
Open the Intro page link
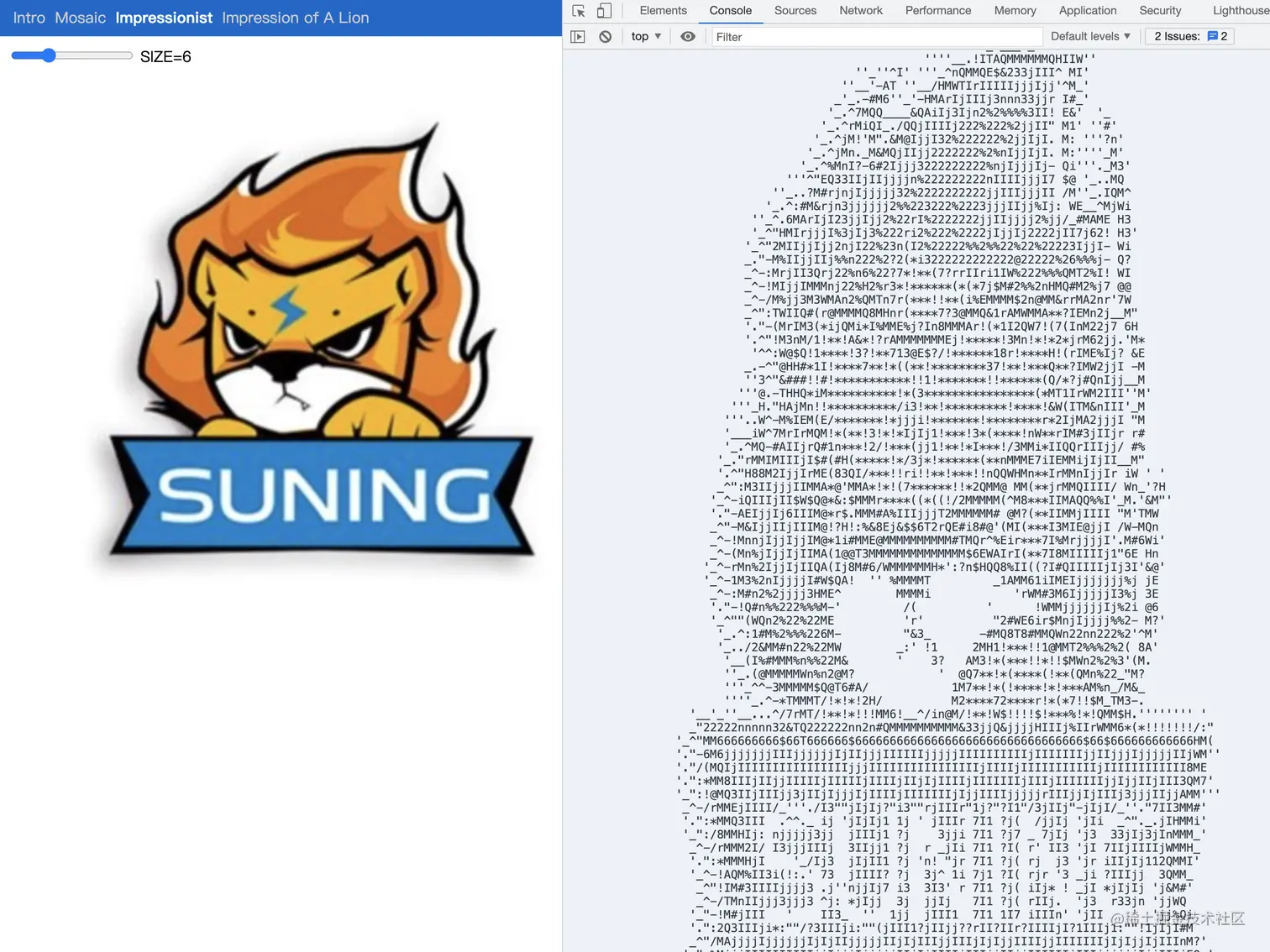29,18
